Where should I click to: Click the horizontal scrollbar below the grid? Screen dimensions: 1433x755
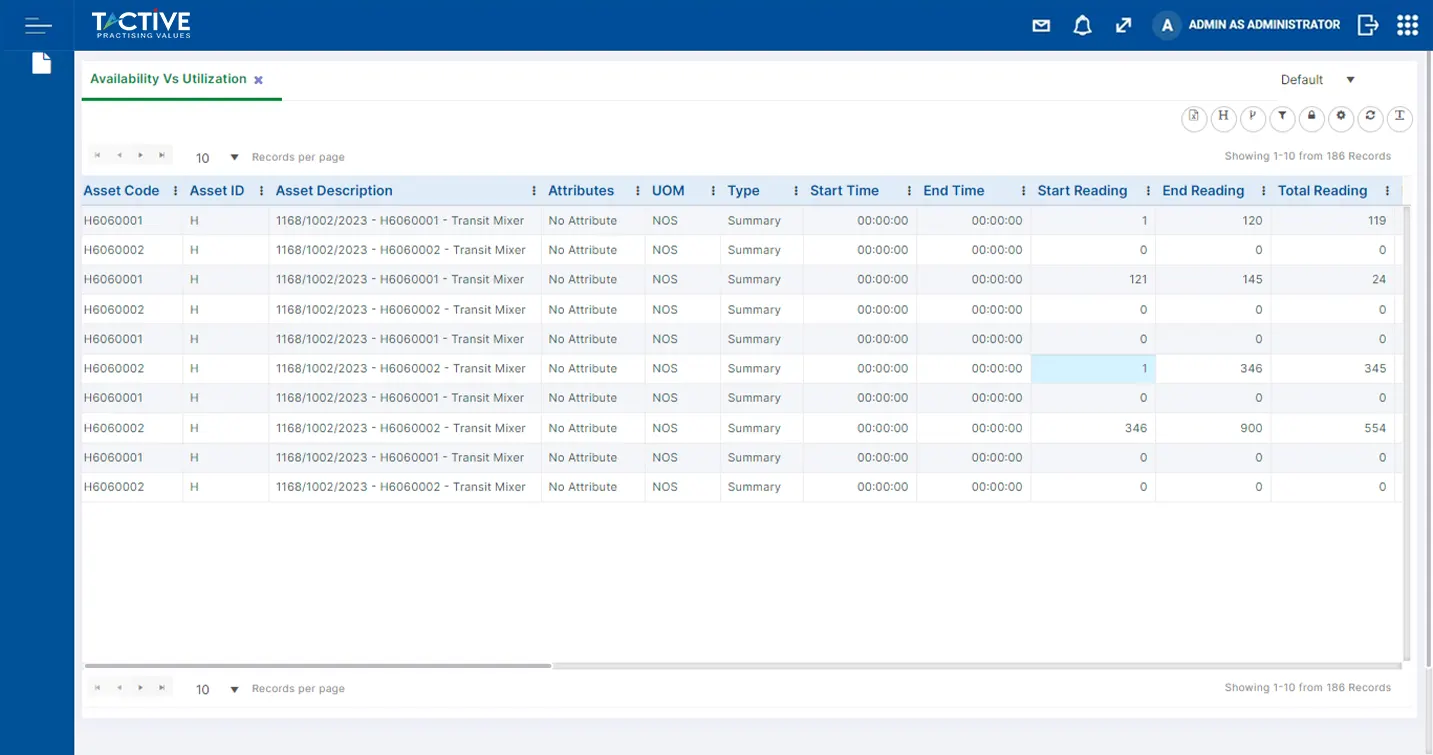[318, 665]
